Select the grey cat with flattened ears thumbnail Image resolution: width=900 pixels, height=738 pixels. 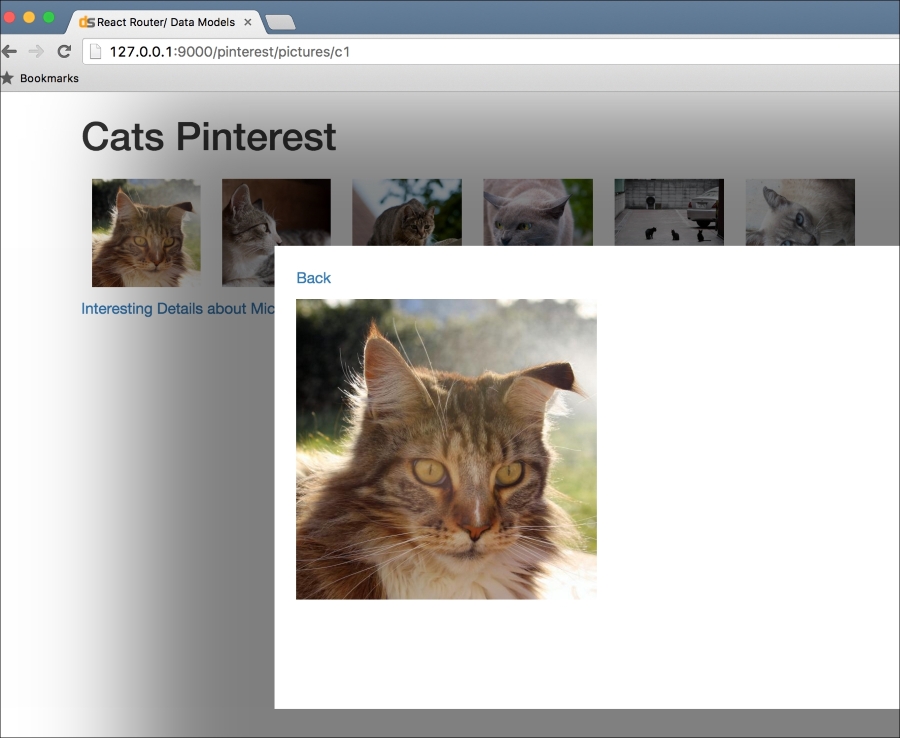[538, 212]
